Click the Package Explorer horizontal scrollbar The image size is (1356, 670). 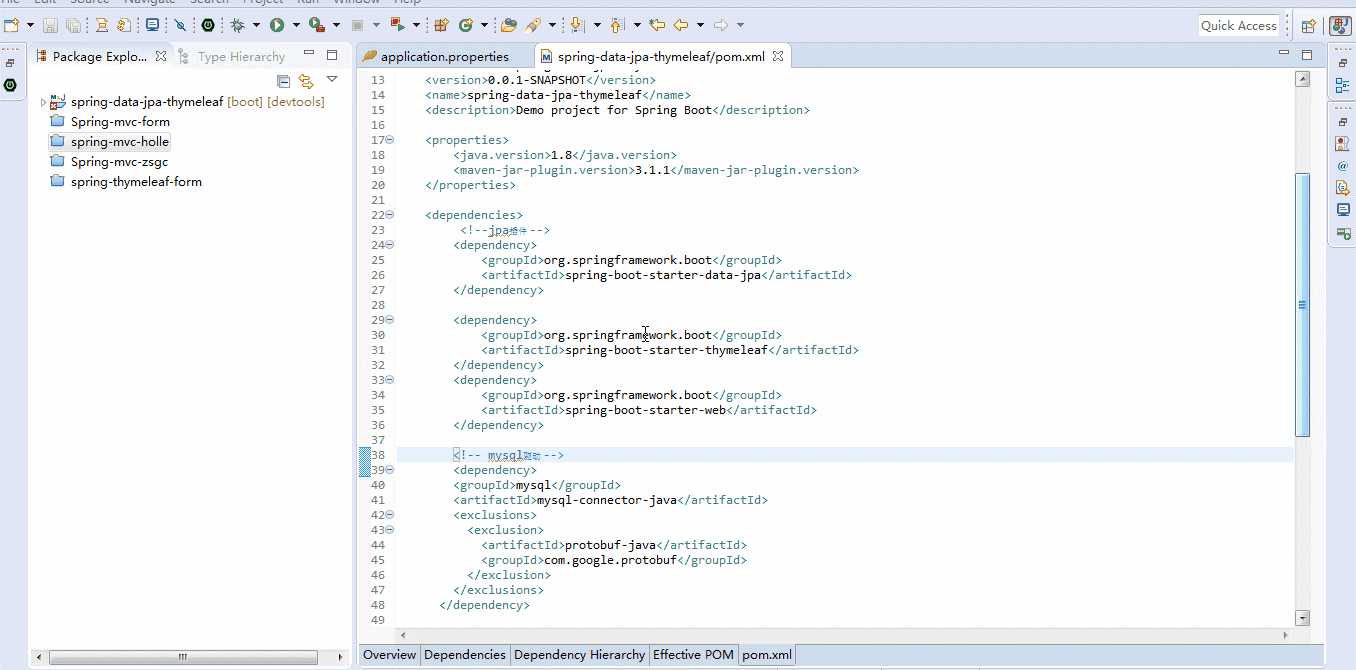tap(183, 657)
